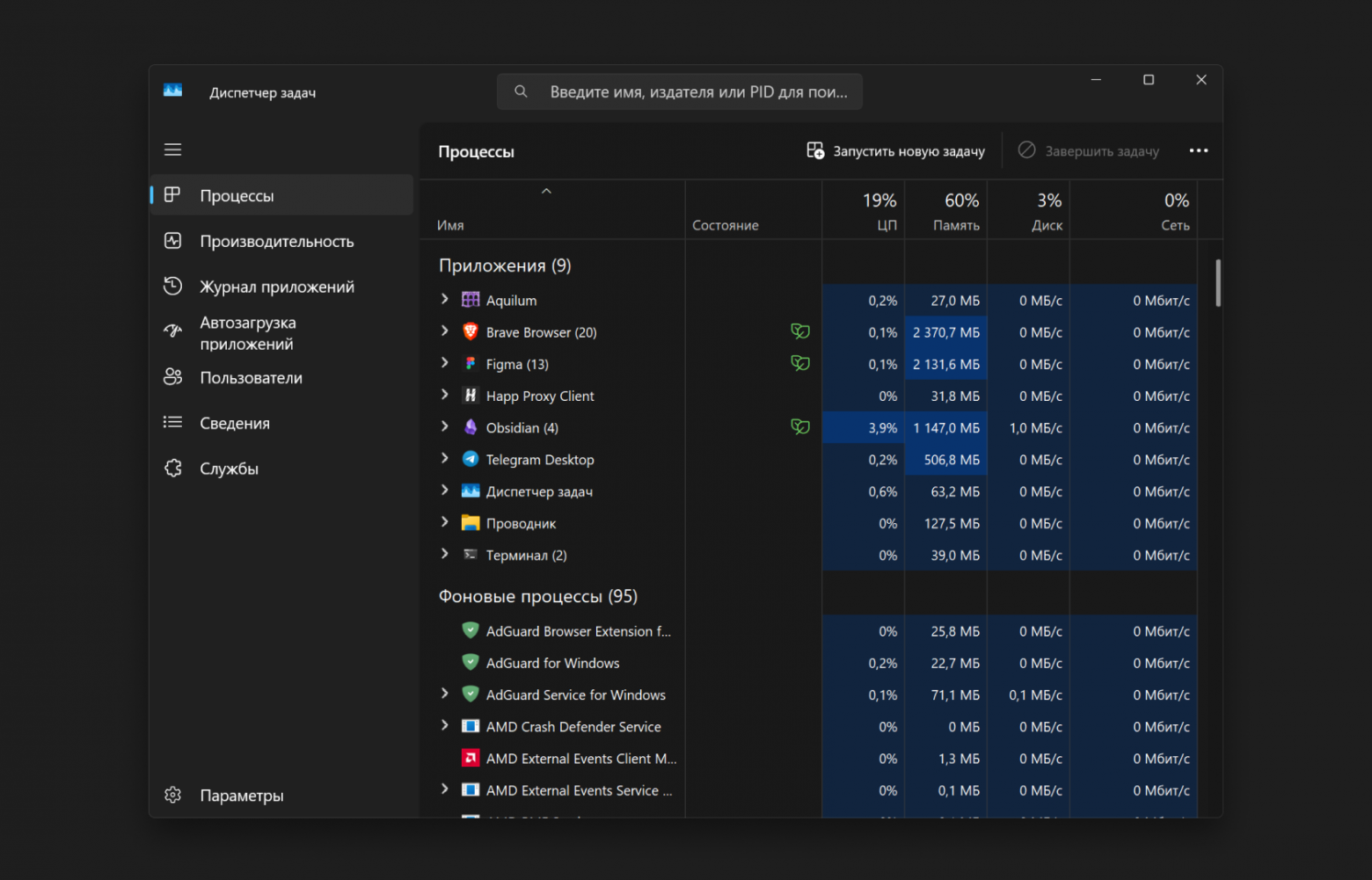Click the AdGuard for Windows shield icon

(x=471, y=663)
